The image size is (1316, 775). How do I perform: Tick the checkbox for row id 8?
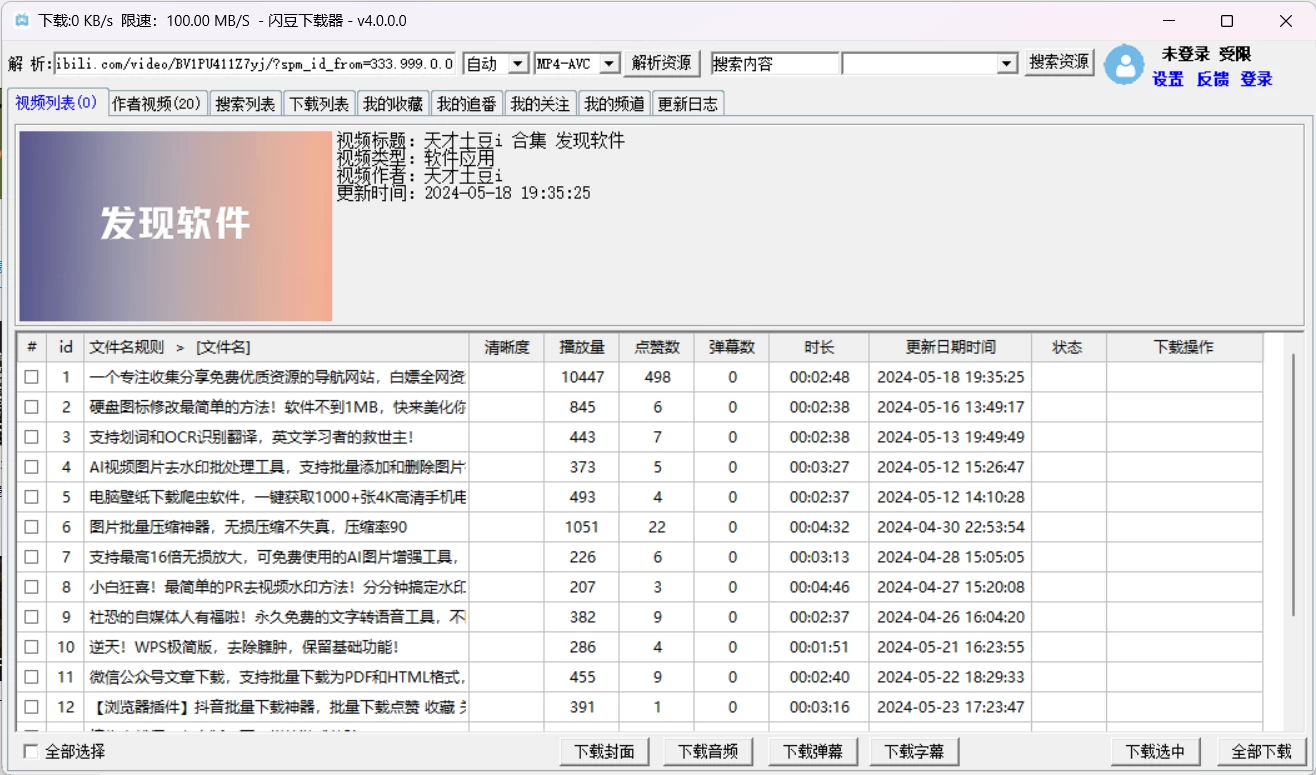(32, 587)
